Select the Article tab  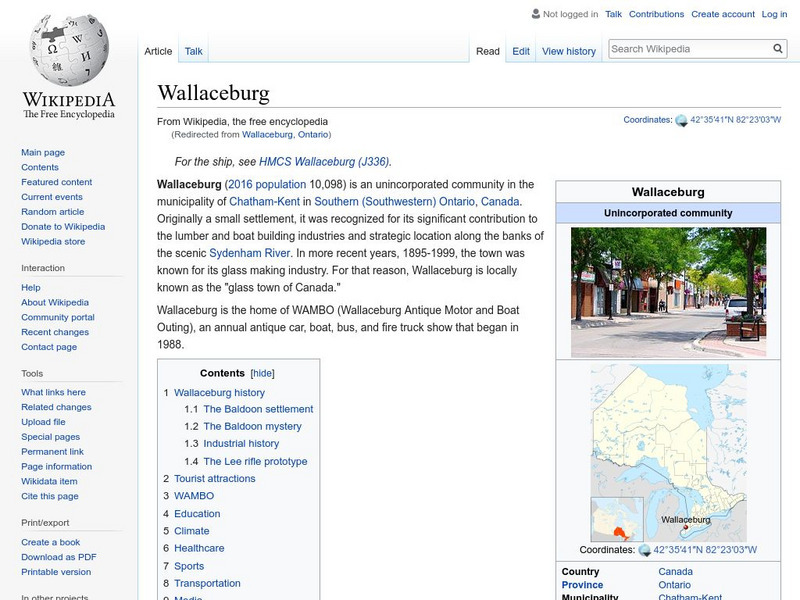coord(158,51)
